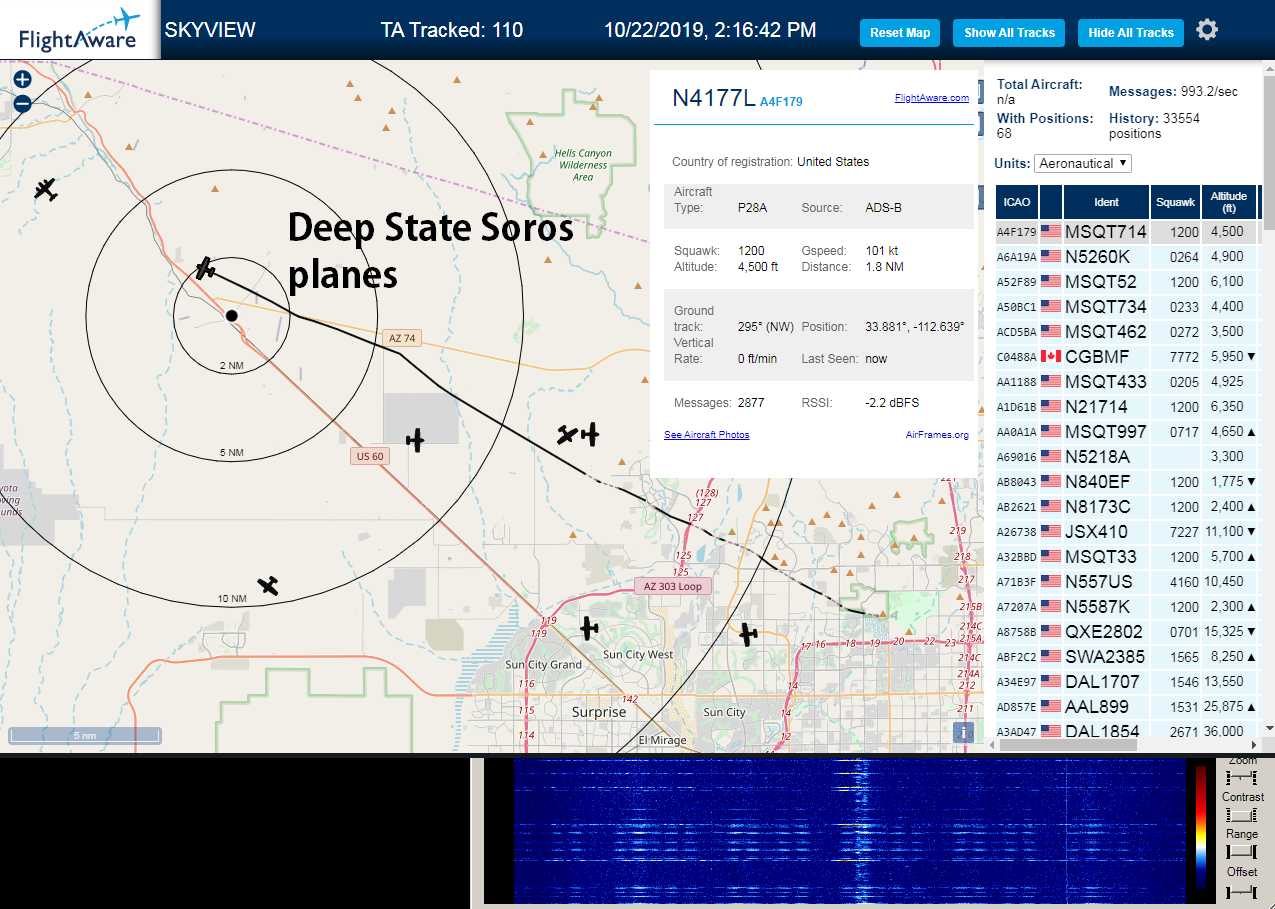Click the A4F179 hex code link

pyautogui.click(x=781, y=101)
